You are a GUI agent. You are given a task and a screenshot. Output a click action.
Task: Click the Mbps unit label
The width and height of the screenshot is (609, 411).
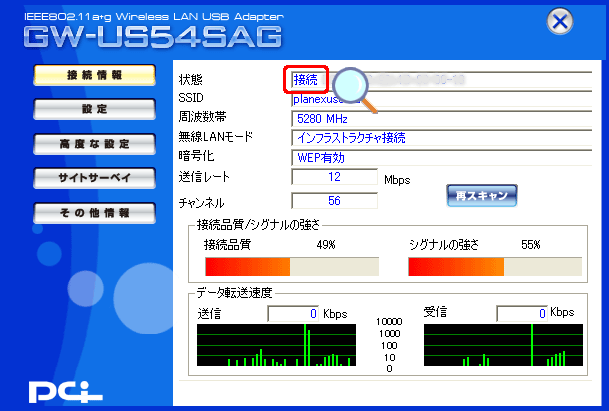point(397,180)
